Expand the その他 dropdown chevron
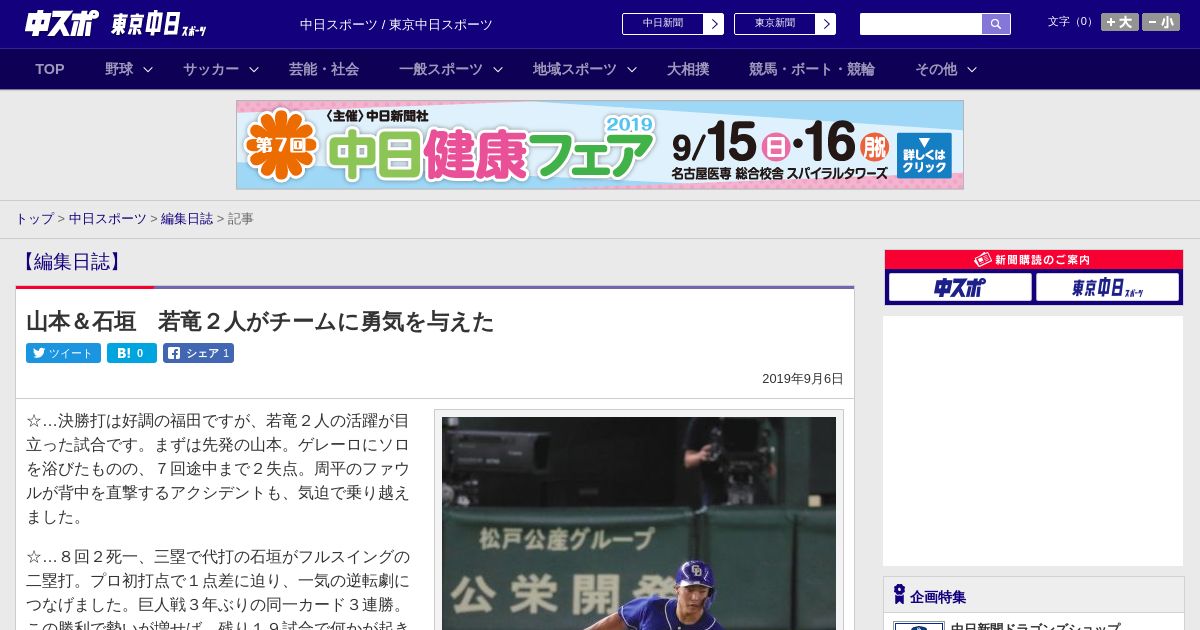Viewport: 1200px width, 630px height. click(972, 69)
